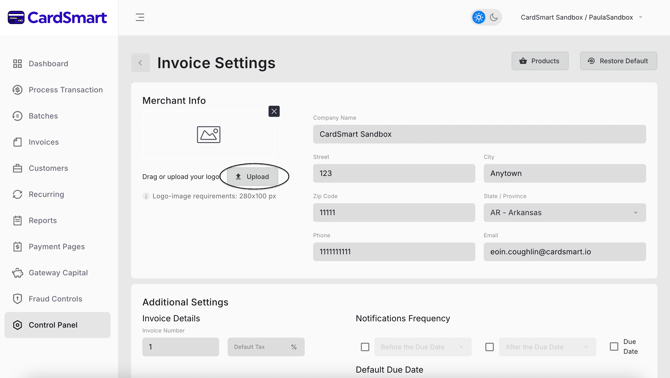Click the basket icon on Products button
Viewport: 670px width, 378px height.
[523, 61]
